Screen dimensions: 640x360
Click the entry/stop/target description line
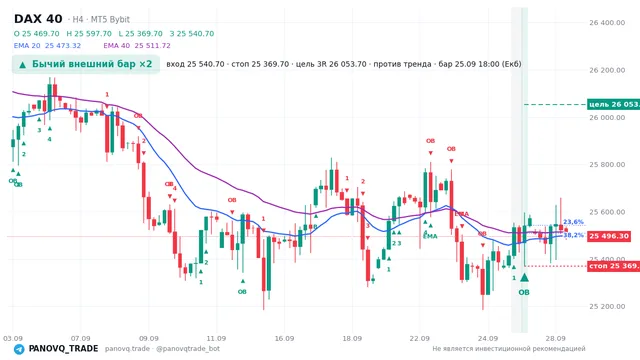[x=344, y=64]
